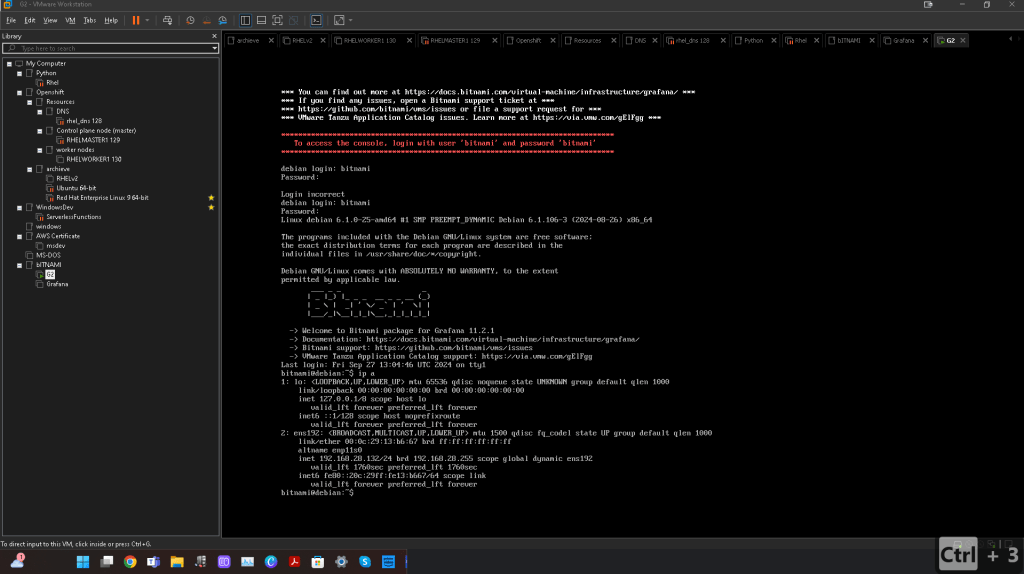The width and height of the screenshot is (1024, 574).
Task: Open Google Chrome from the taskbar
Action: (130, 562)
